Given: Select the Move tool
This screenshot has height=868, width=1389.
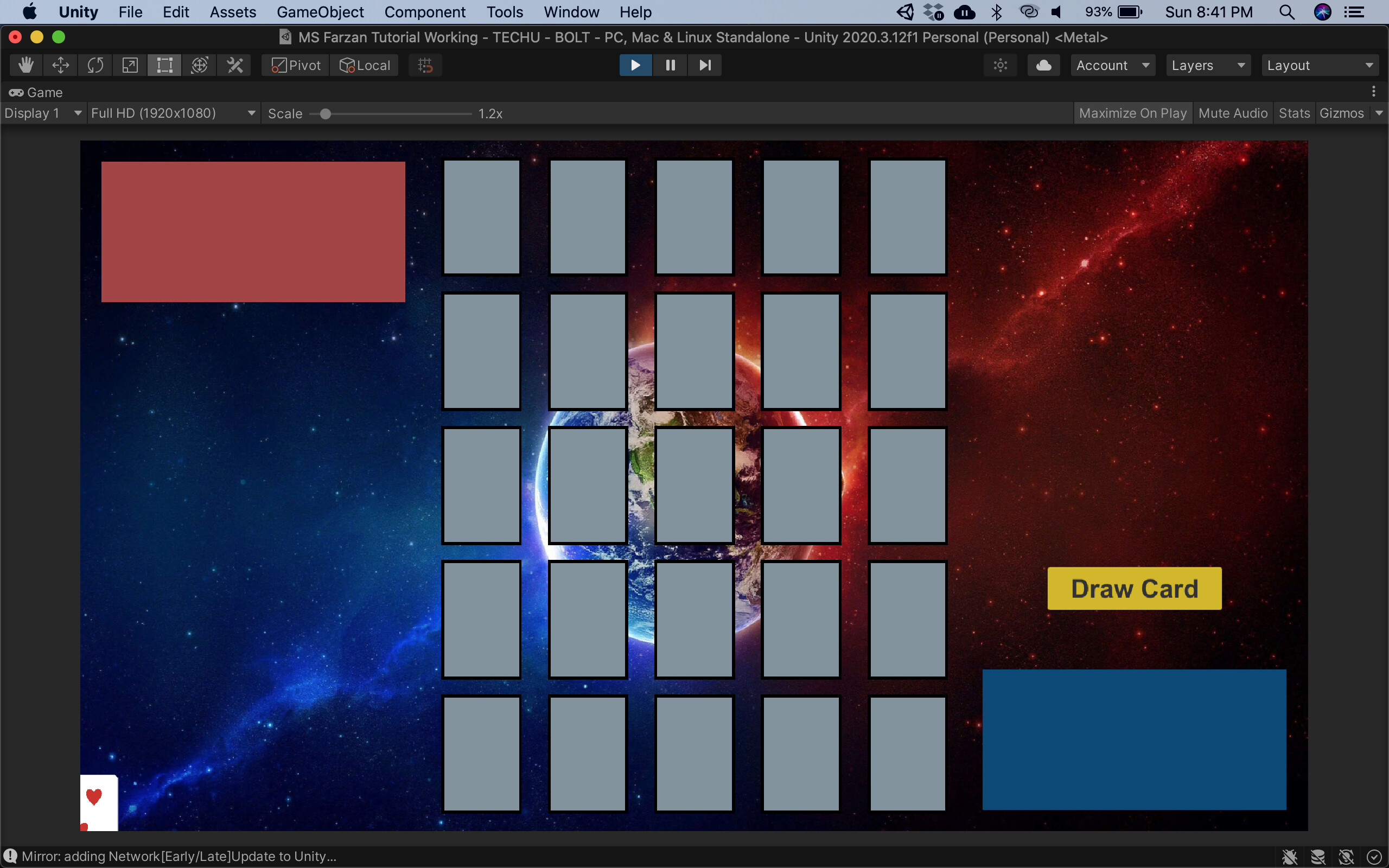Looking at the screenshot, I should [60, 65].
